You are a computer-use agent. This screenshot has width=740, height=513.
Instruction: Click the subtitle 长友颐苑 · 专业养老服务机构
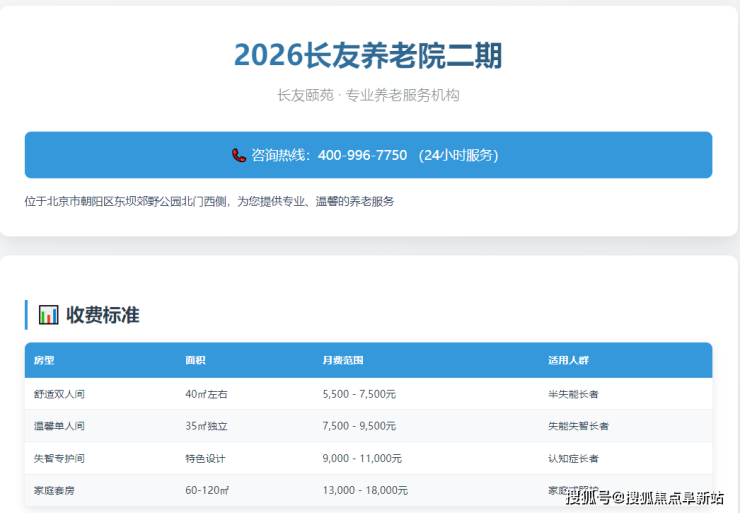coord(368,95)
